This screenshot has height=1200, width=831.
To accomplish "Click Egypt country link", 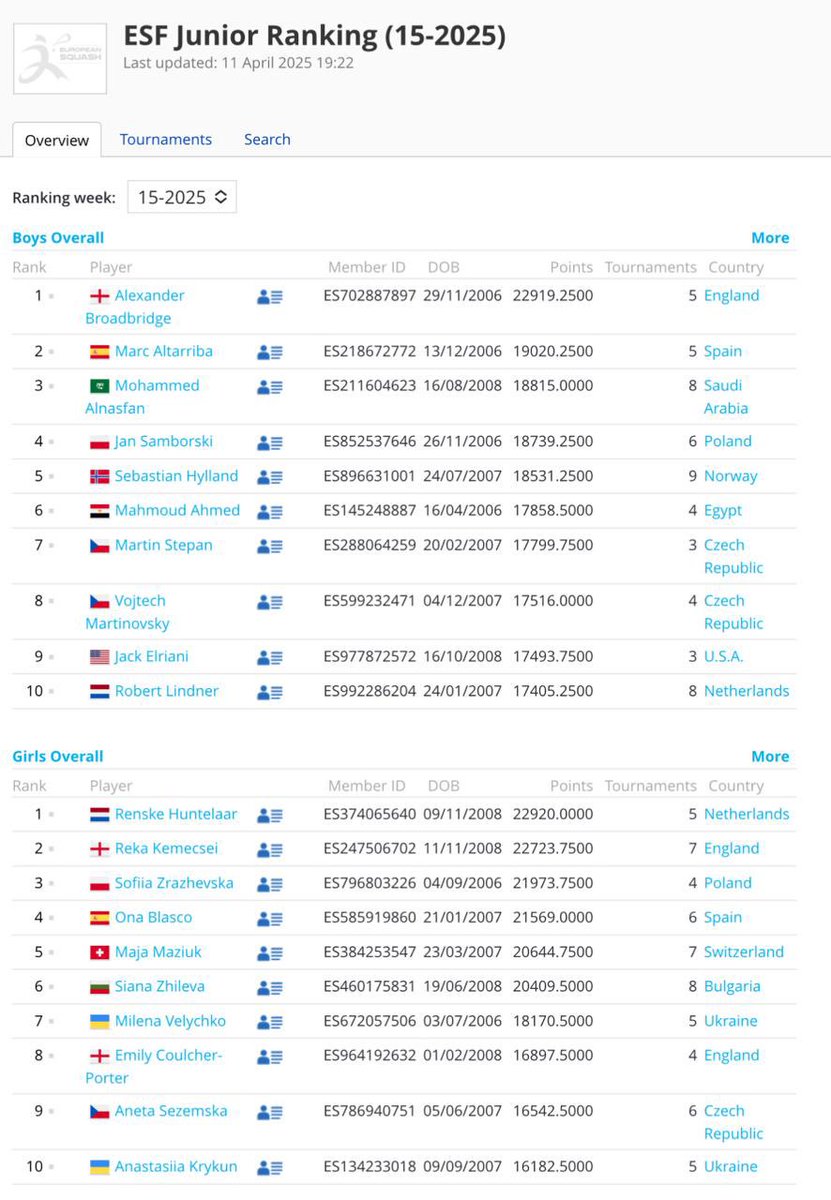I will (x=723, y=510).
